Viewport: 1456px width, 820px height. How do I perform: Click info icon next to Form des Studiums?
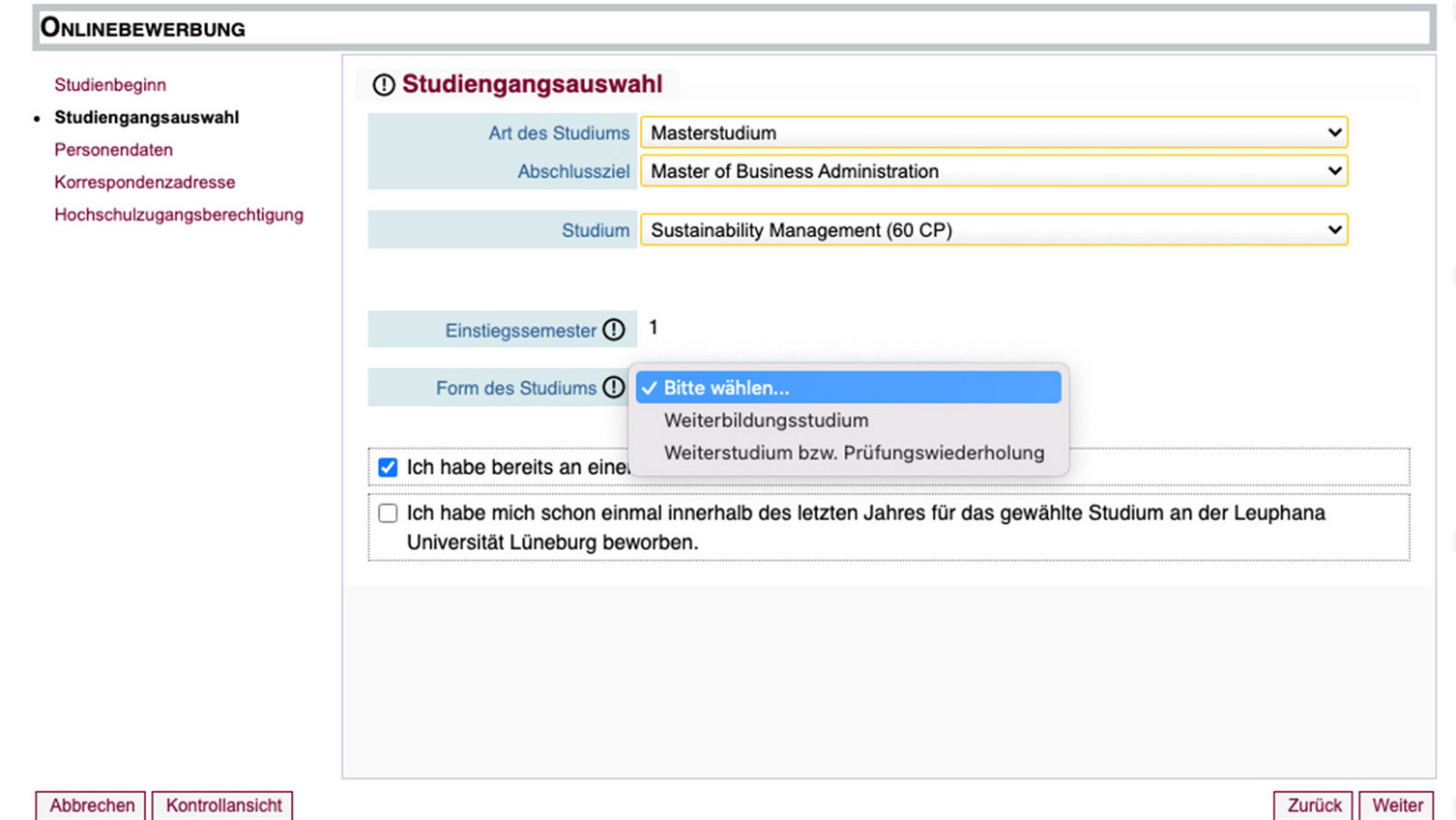coord(614,388)
